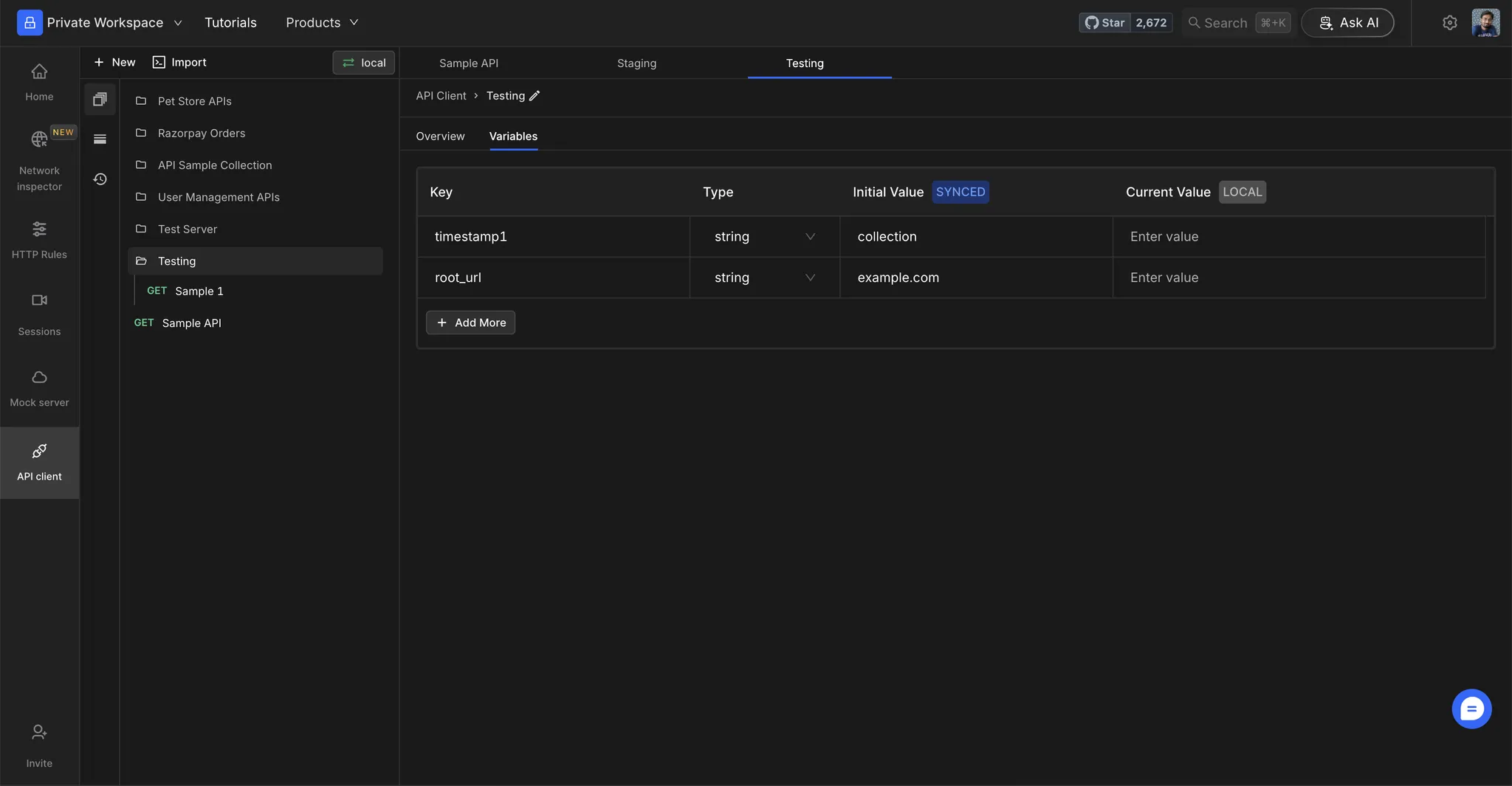Viewport: 1512px width, 786px height.
Task: Click current value field for timestamp1
Action: (x=1298, y=237)
